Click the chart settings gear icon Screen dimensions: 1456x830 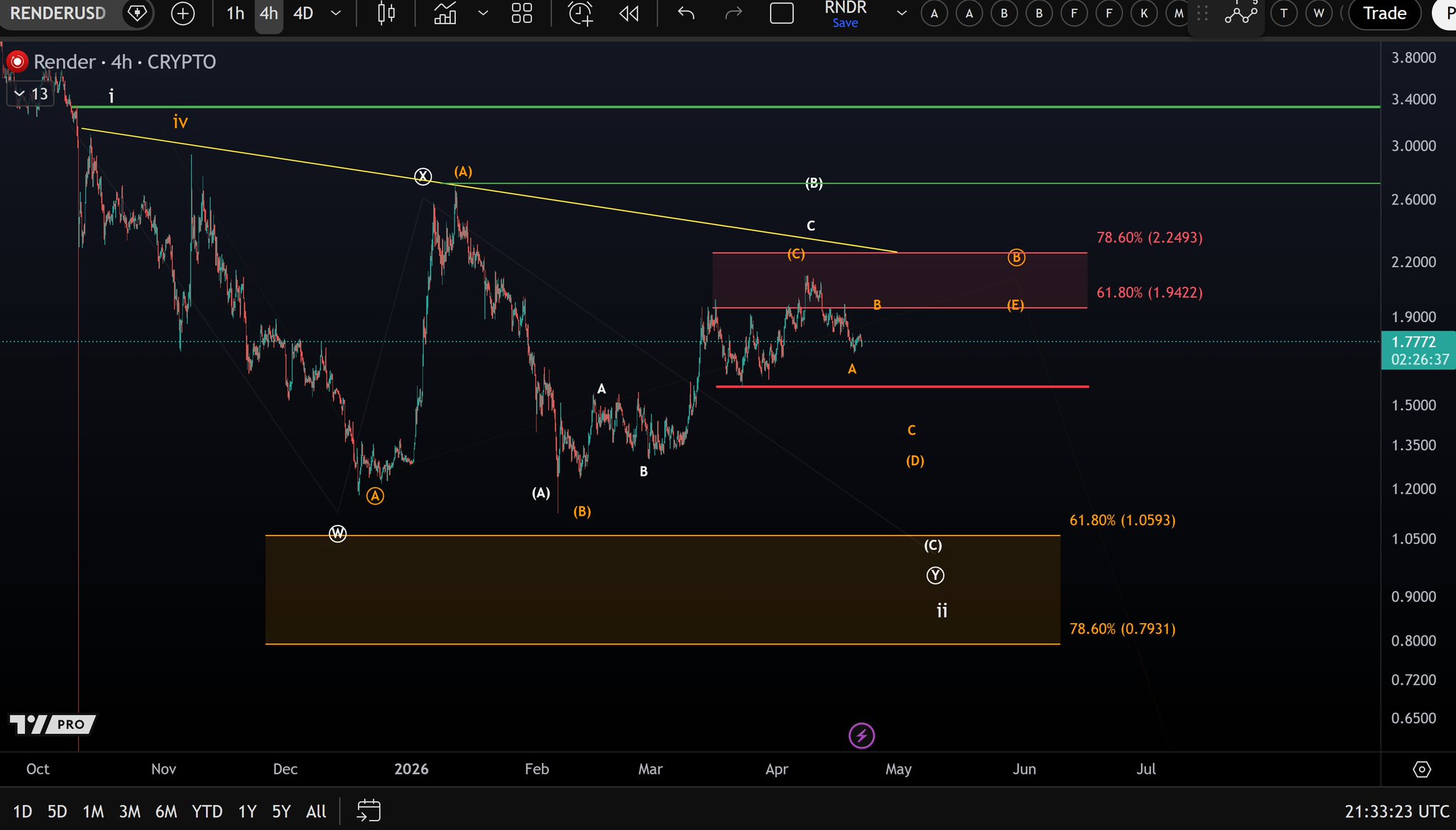1421,769
